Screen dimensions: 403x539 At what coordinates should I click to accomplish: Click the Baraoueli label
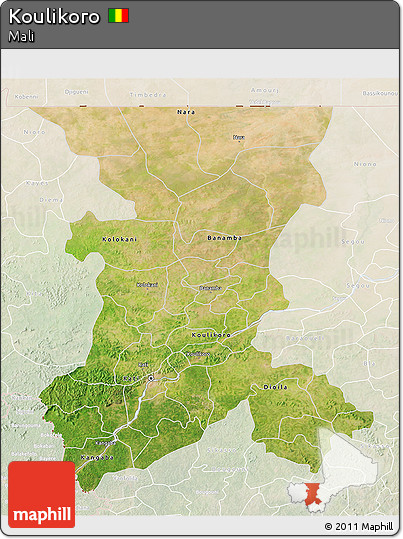pyautogui.click(x=305, y=338)
